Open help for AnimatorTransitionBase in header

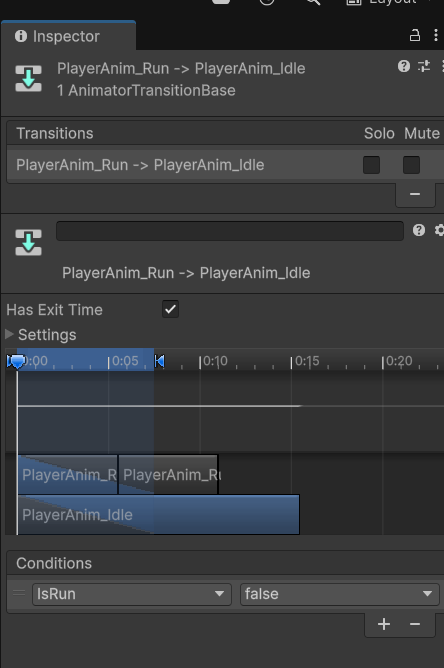click(404, 66)
